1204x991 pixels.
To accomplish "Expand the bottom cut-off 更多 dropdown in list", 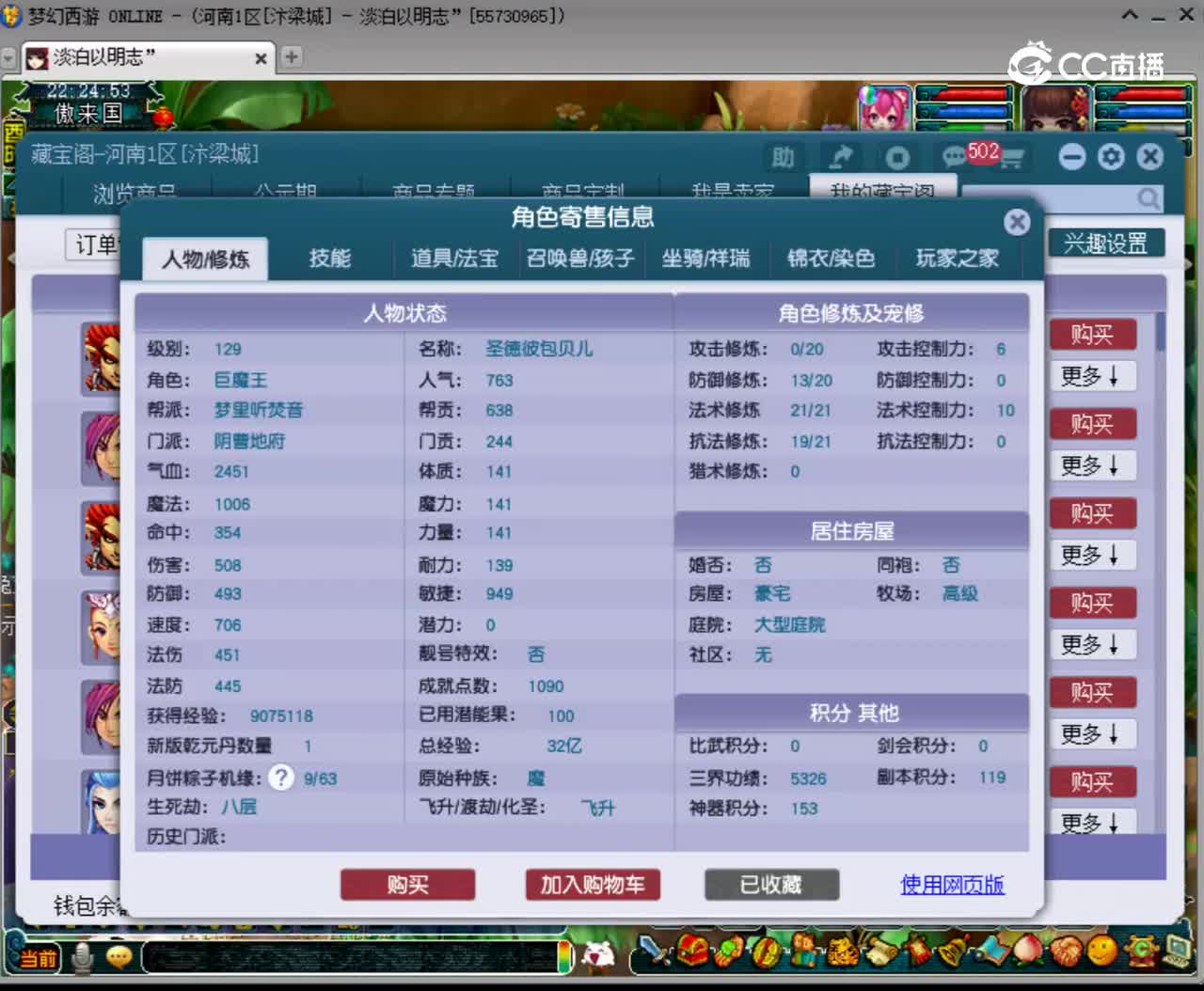I will coord(1092,822).
